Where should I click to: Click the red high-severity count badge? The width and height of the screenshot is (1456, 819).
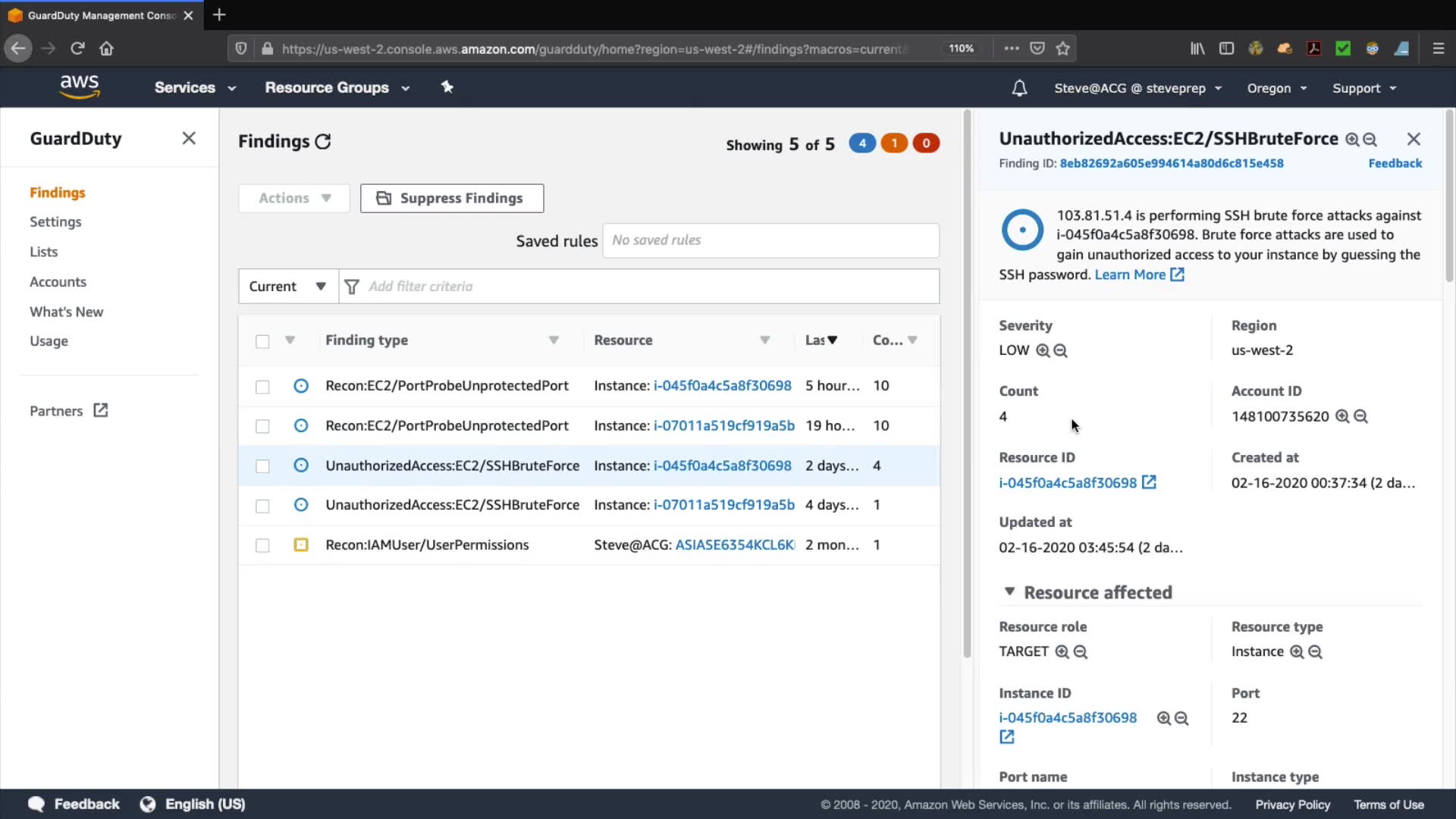click(x=926, y=143)
